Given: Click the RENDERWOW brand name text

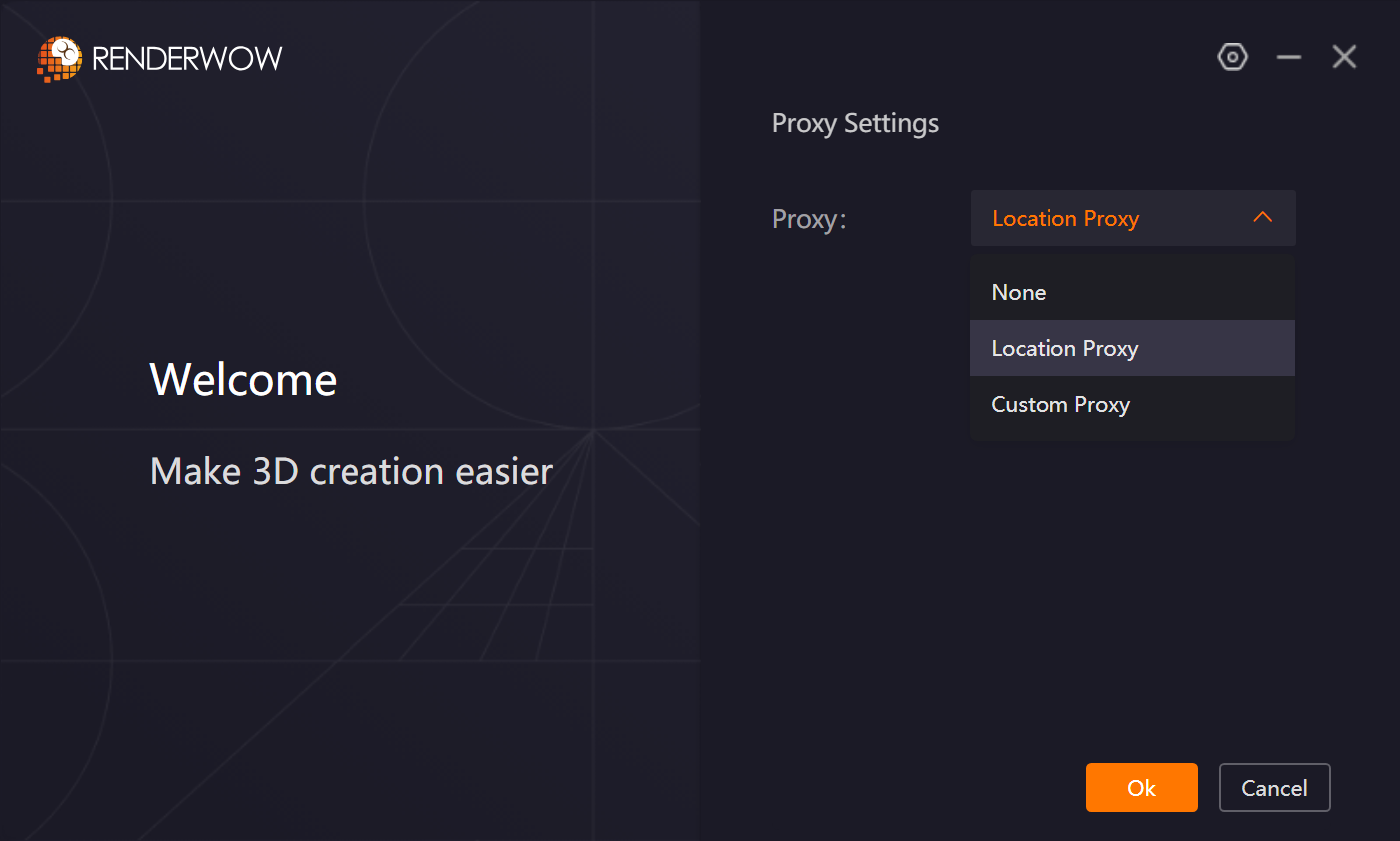Looking at the screenshot, I should (187, 59).
